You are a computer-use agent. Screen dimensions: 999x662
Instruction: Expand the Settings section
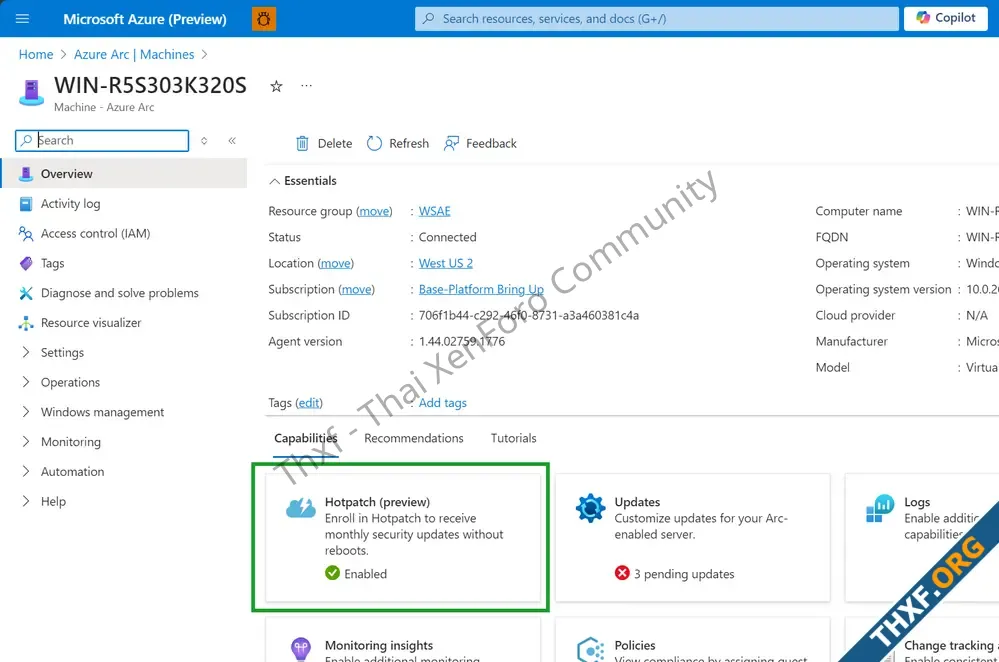62,352
